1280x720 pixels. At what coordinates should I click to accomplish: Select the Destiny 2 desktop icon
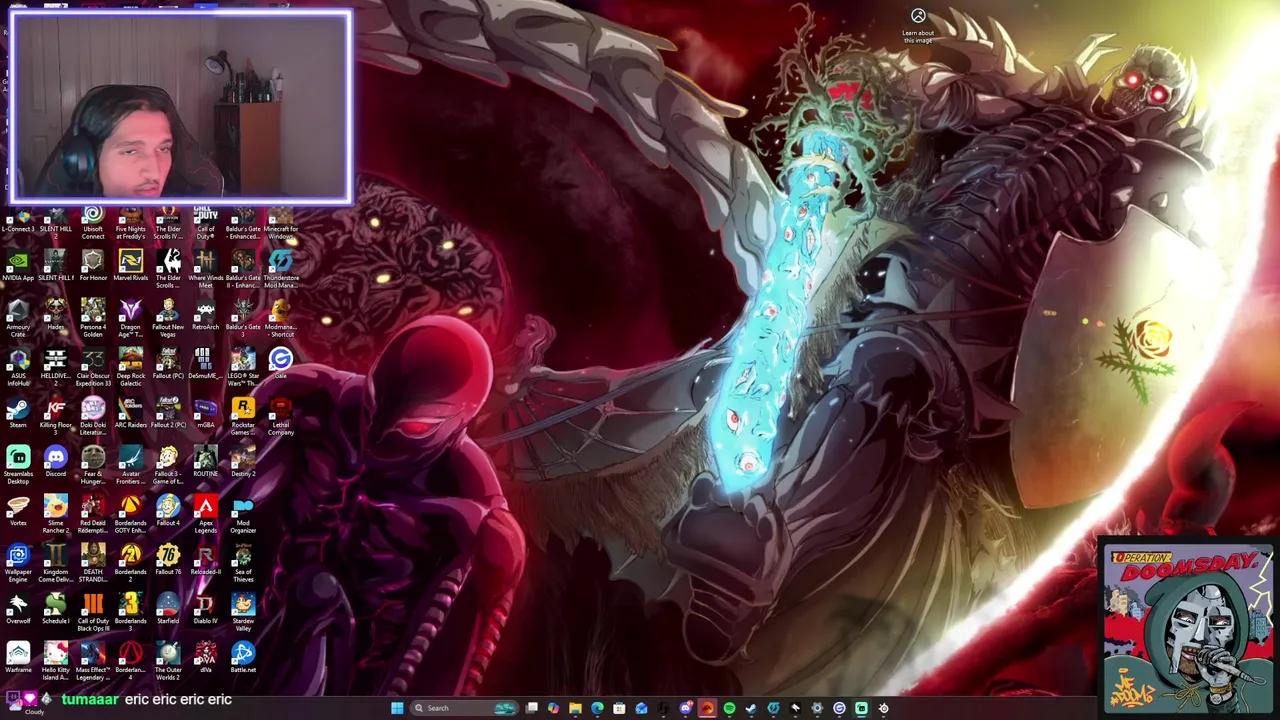point(243,462)
